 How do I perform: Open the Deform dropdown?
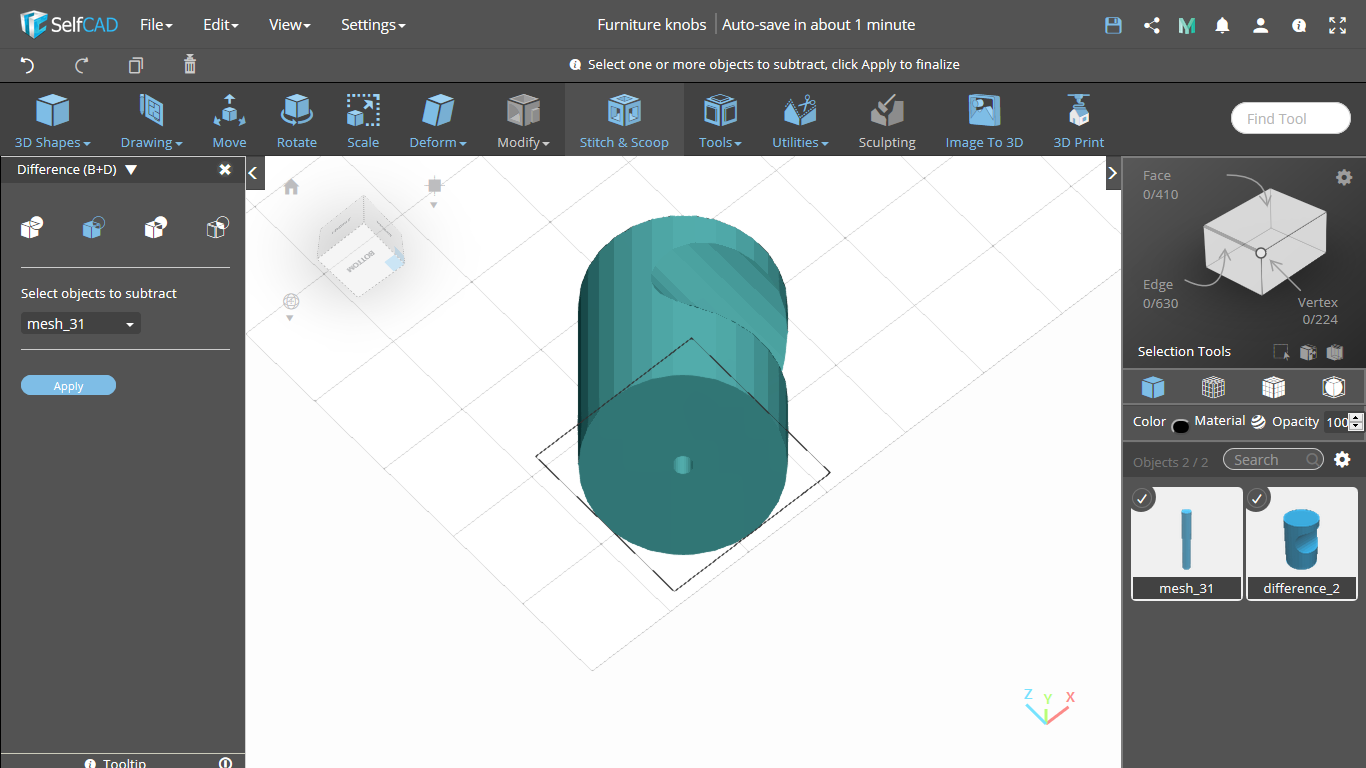[x=438, y=120]
